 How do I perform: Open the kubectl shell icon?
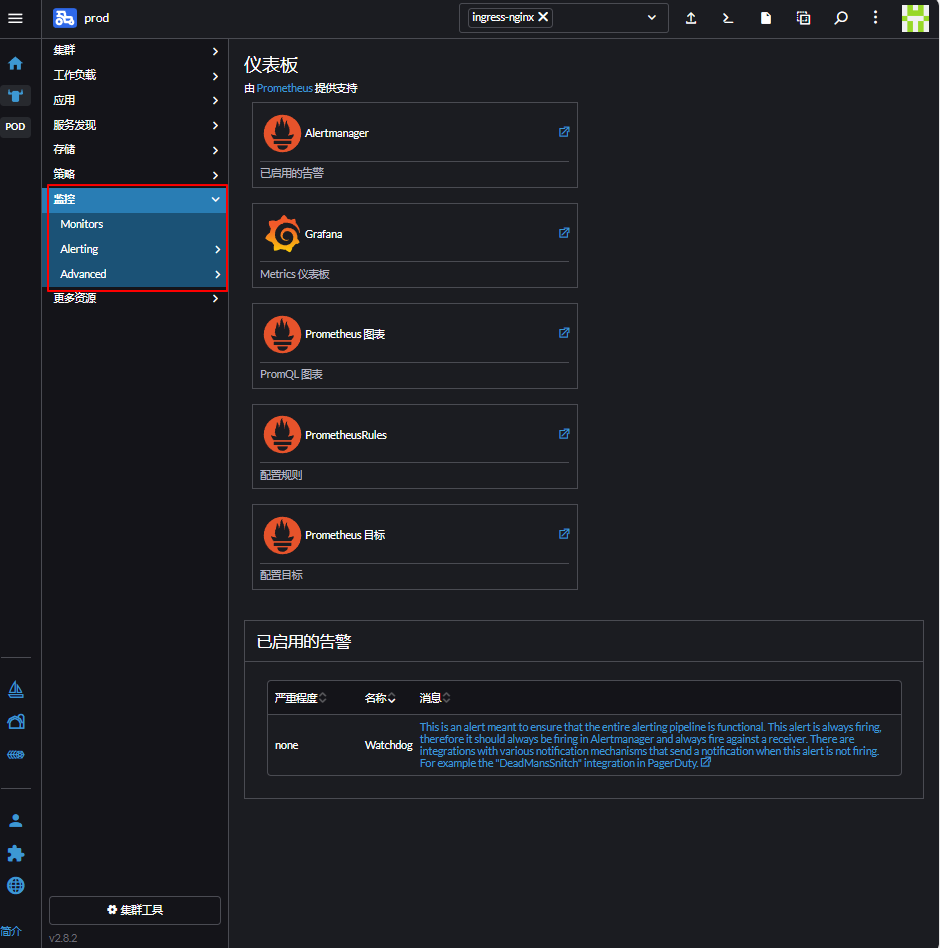728,18
